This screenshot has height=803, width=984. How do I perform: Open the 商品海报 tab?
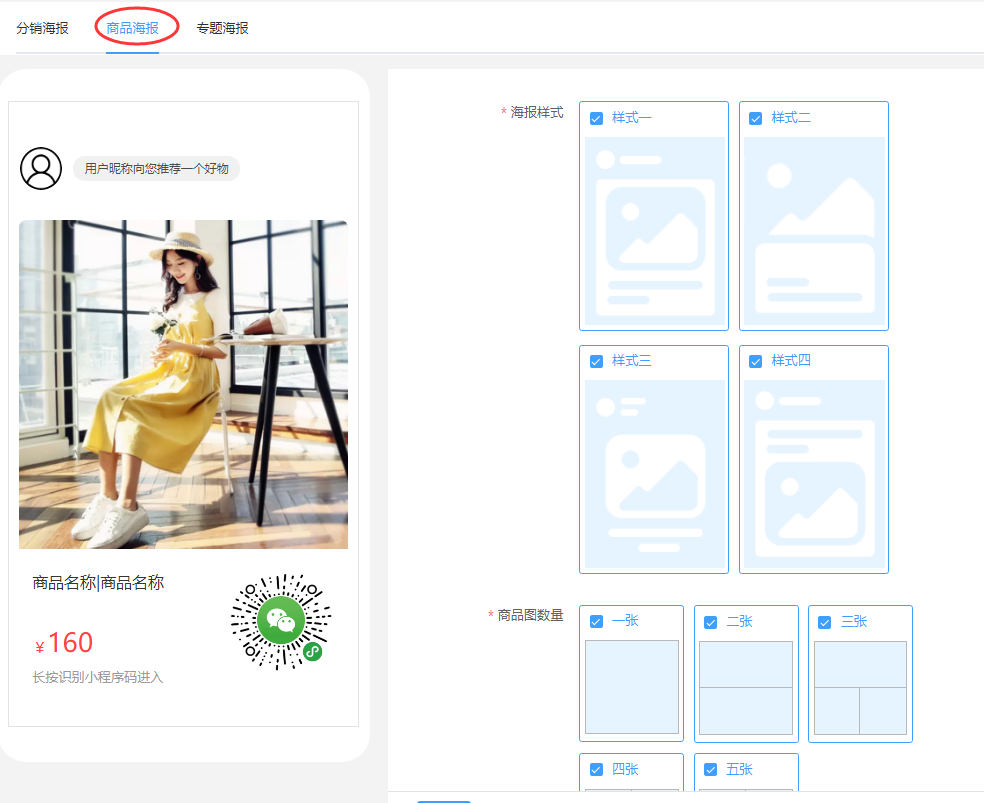pos(132,28)
